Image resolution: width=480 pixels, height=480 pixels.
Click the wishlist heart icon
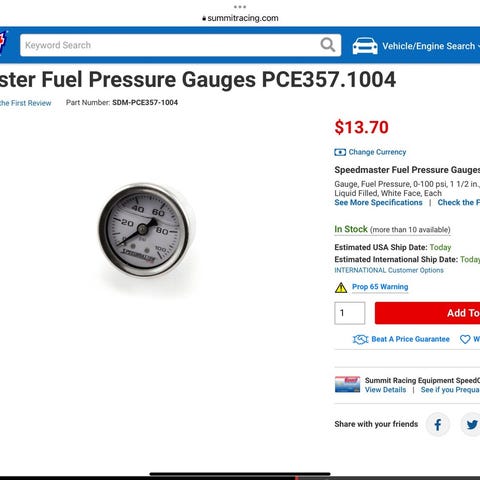click(465, 339)
